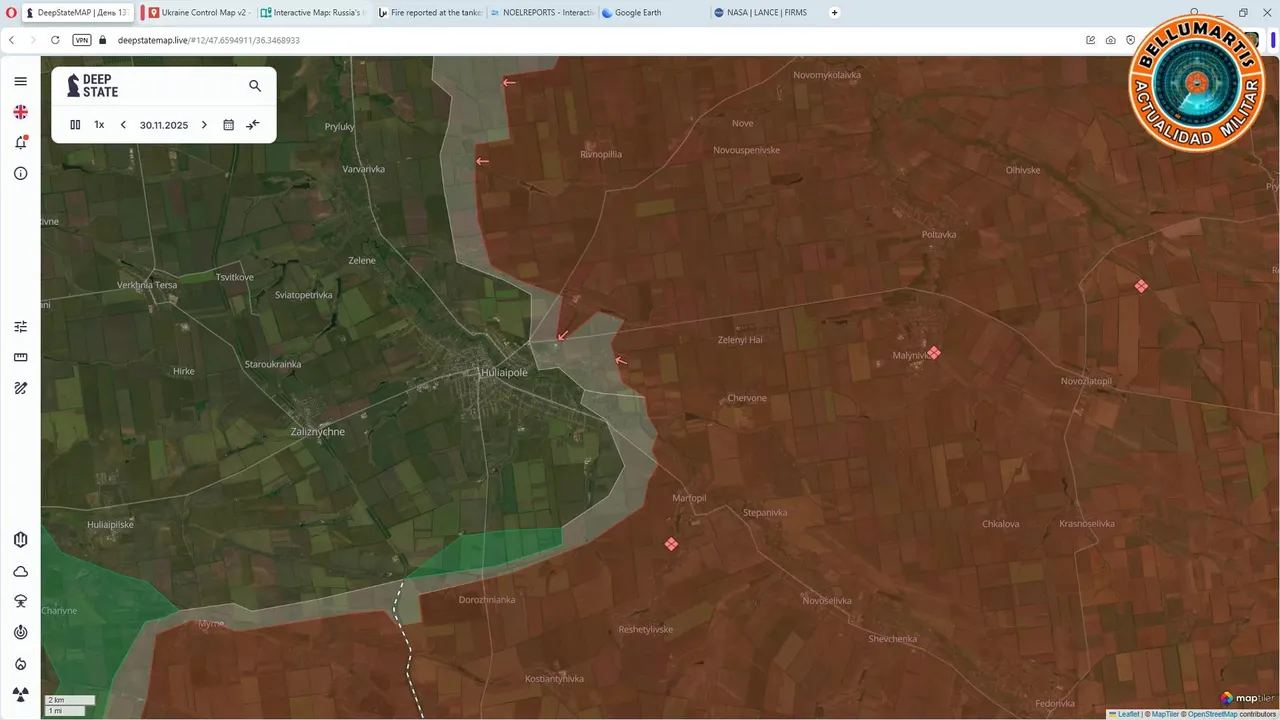The height and width of the screenshot is (720, 1280).
Task: Toggle the radiation hazard layer icon
Action: tap(20, 693)
